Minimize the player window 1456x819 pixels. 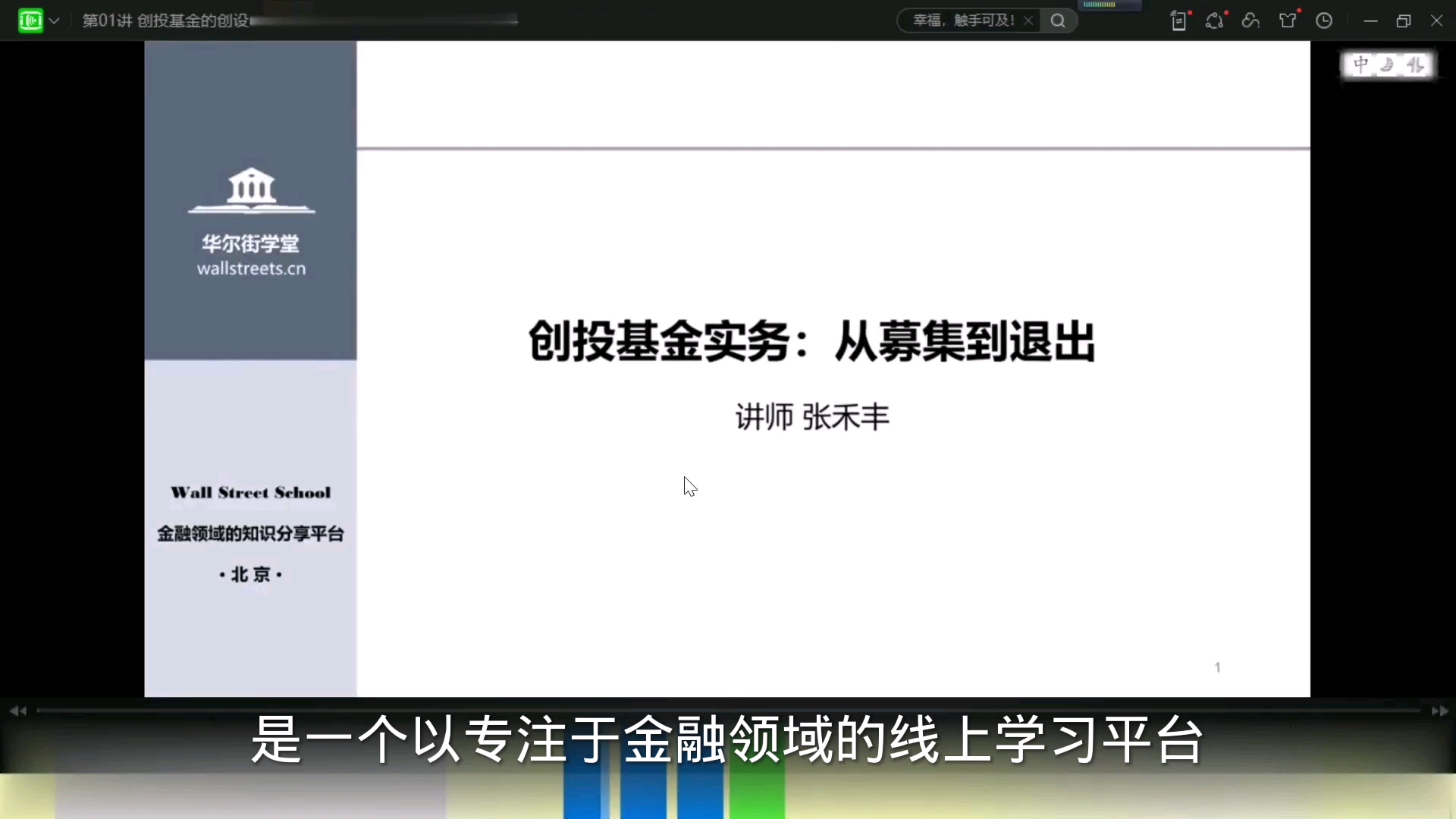coord(1370,21)
